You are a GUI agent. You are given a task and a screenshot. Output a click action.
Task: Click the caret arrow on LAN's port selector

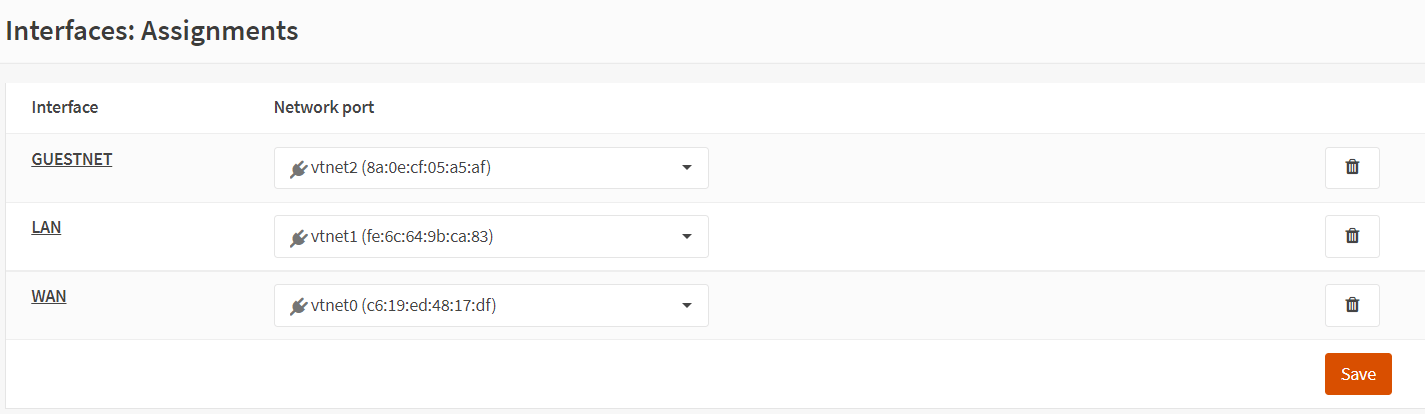click(x=687, y=236)
